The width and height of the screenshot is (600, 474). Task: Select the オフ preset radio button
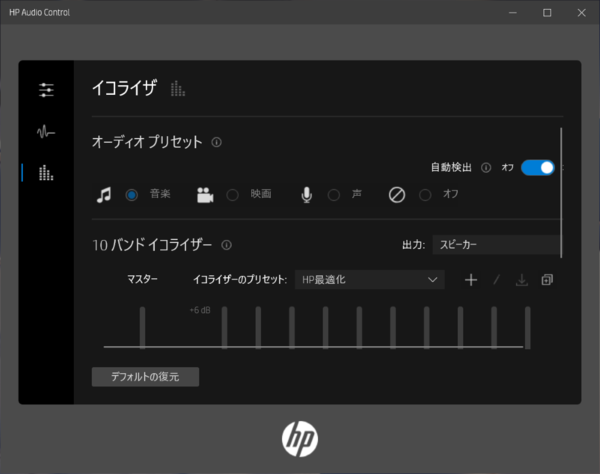tap(425, 195)
